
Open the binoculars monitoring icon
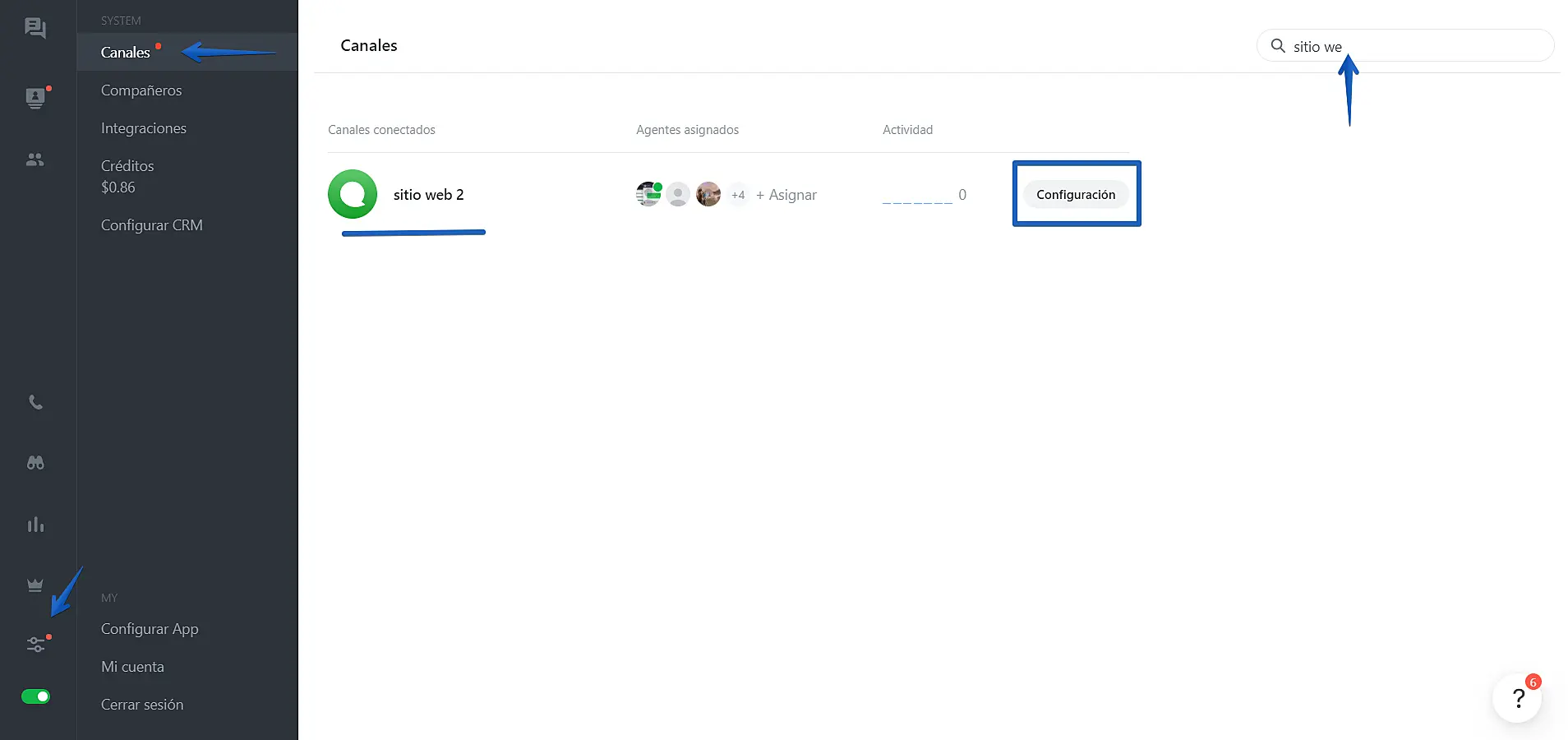point(35,463)
